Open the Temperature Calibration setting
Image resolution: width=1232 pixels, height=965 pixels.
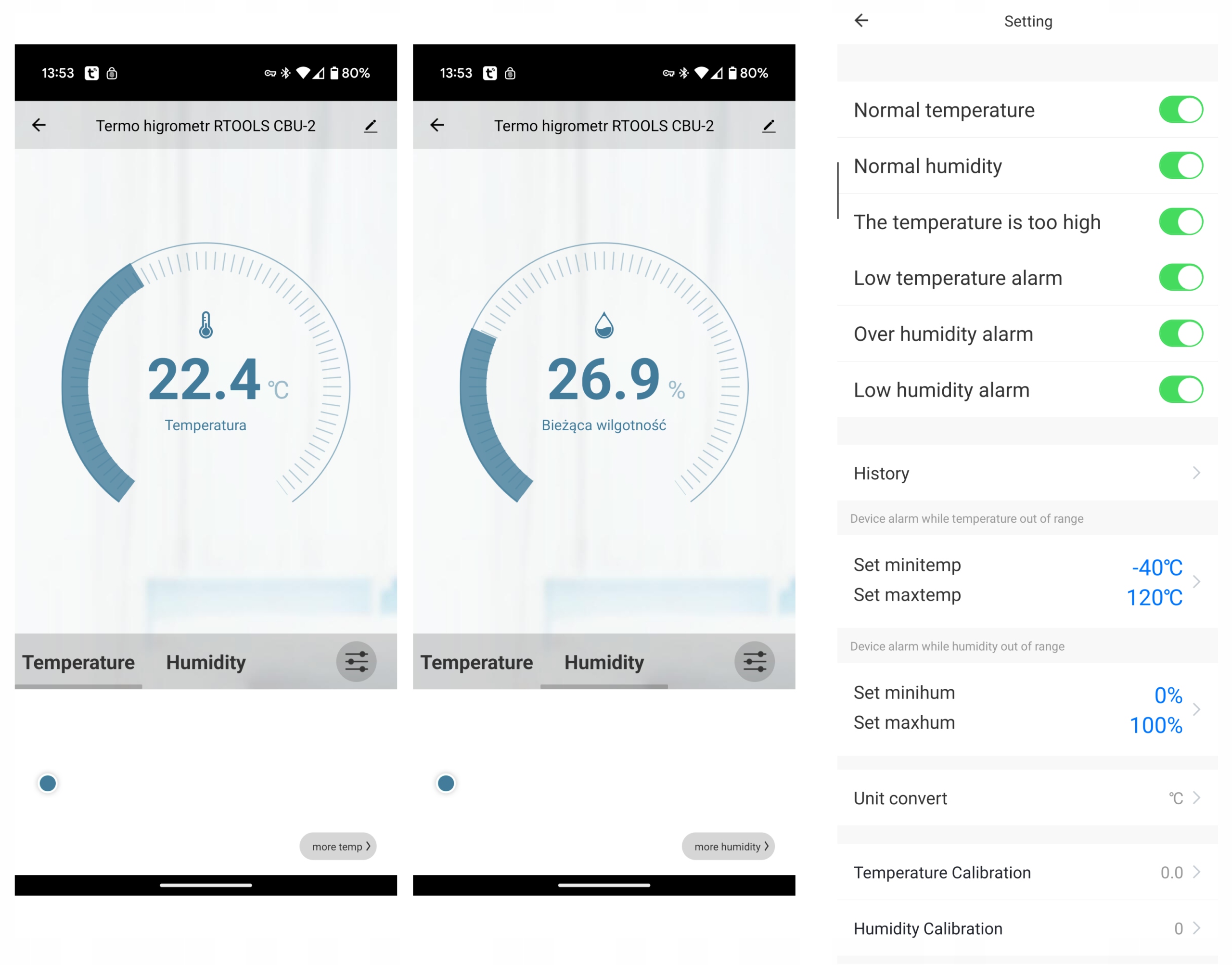coord(1027,872)
